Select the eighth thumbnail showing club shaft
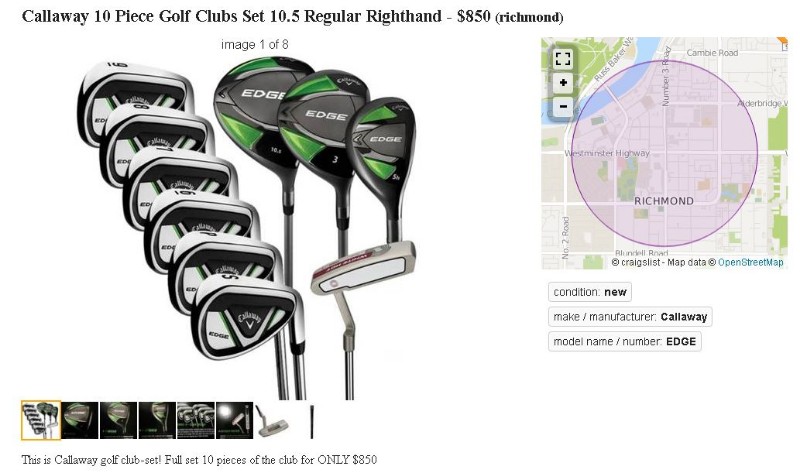Screen dimensions: 800x473 (312, 420)
